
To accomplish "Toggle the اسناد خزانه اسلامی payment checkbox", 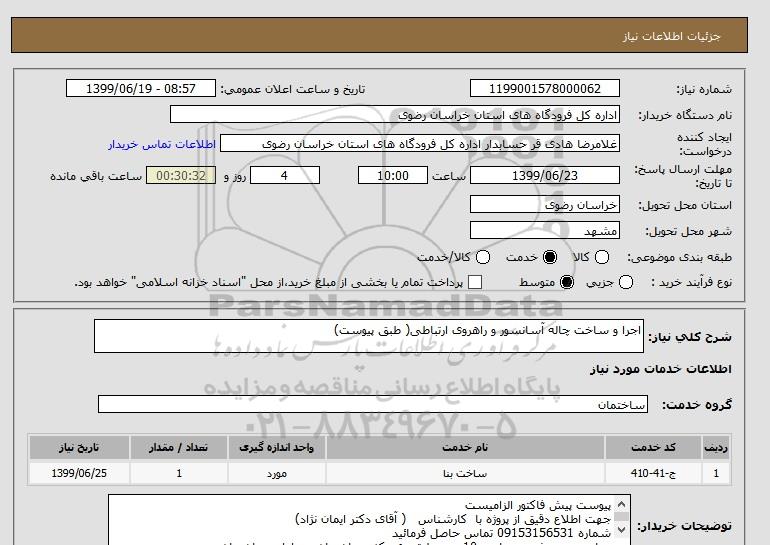I will [475, 282].
